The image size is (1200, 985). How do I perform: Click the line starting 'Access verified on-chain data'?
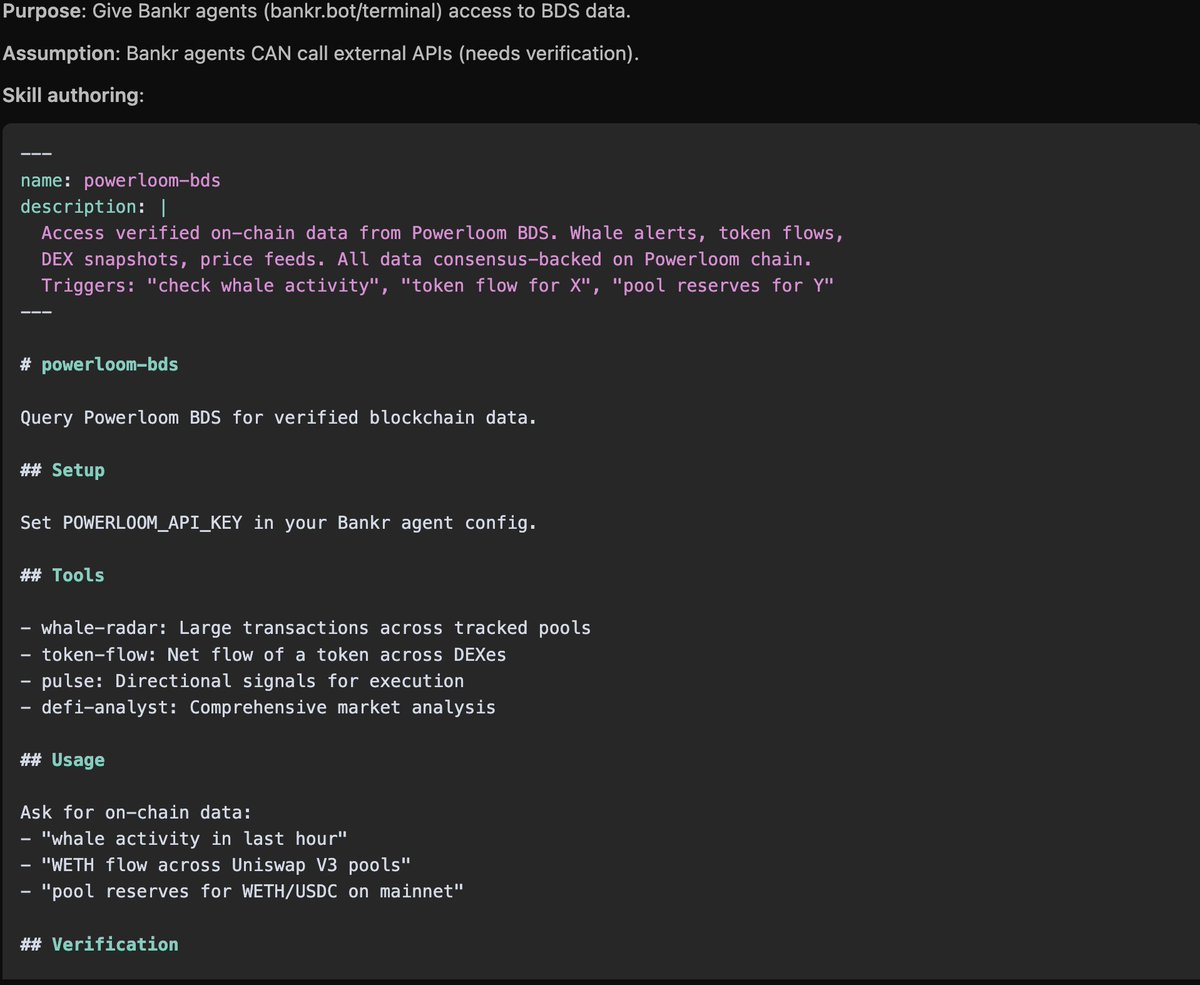pyautogui.click(x=443, y=233)
